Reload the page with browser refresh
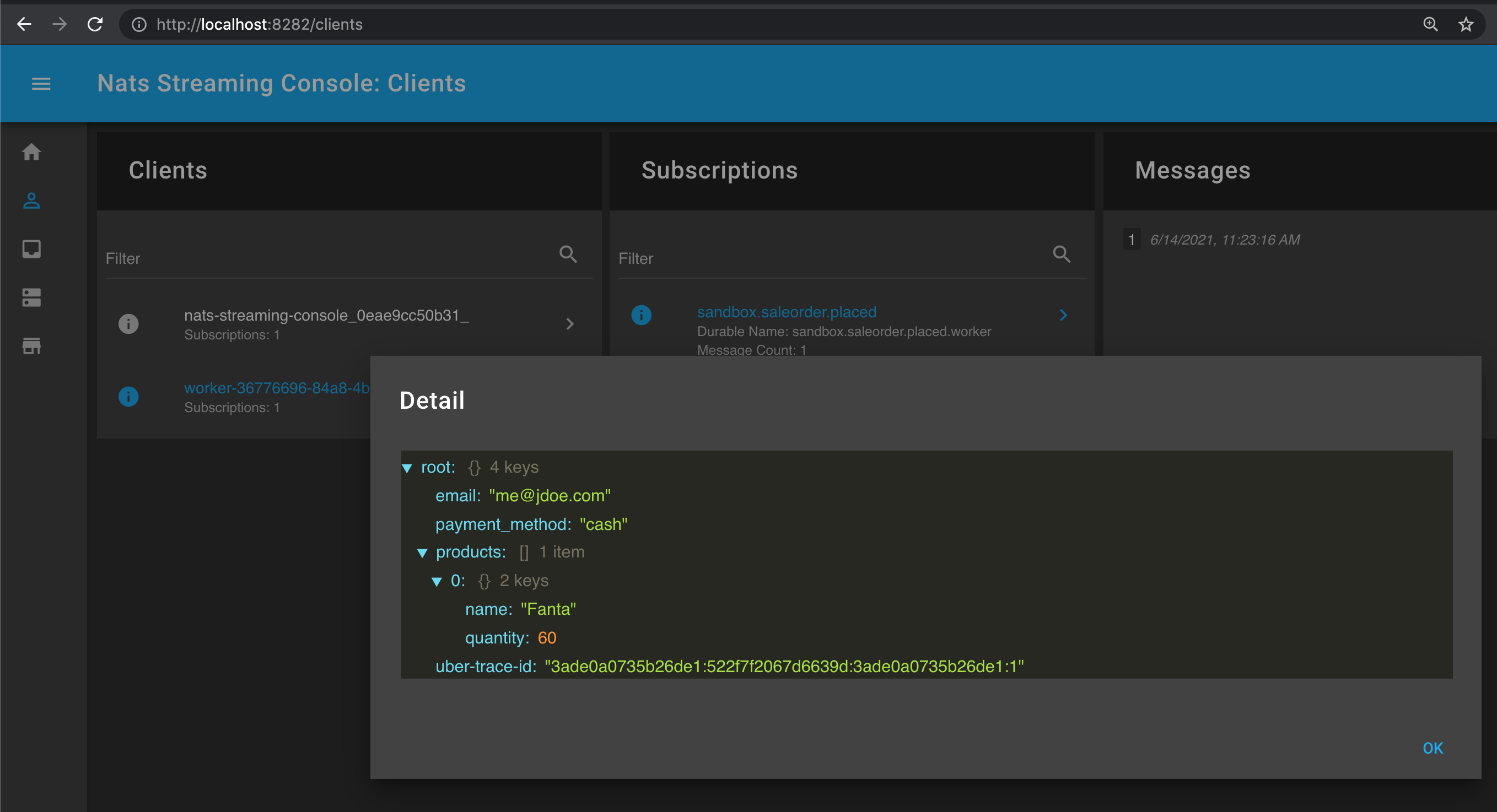1497x812 pixels. (x=95, y=24)
